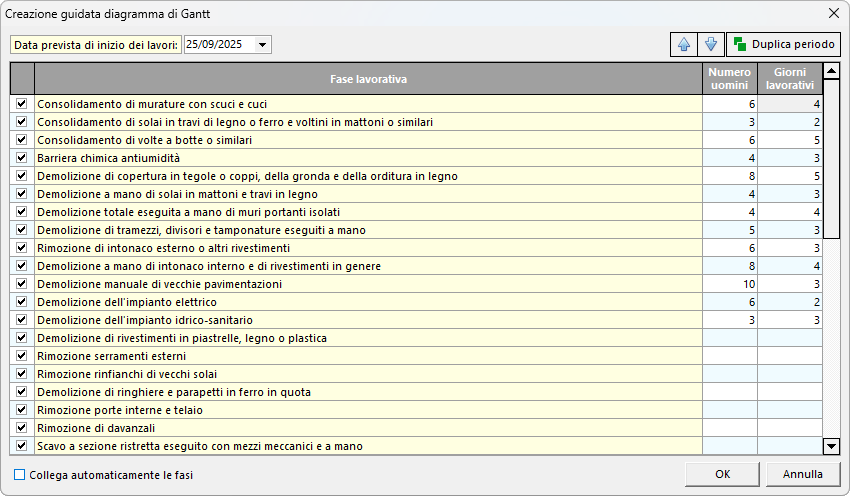
Task: Click the start date input field
Action: (x=218, y=45)
